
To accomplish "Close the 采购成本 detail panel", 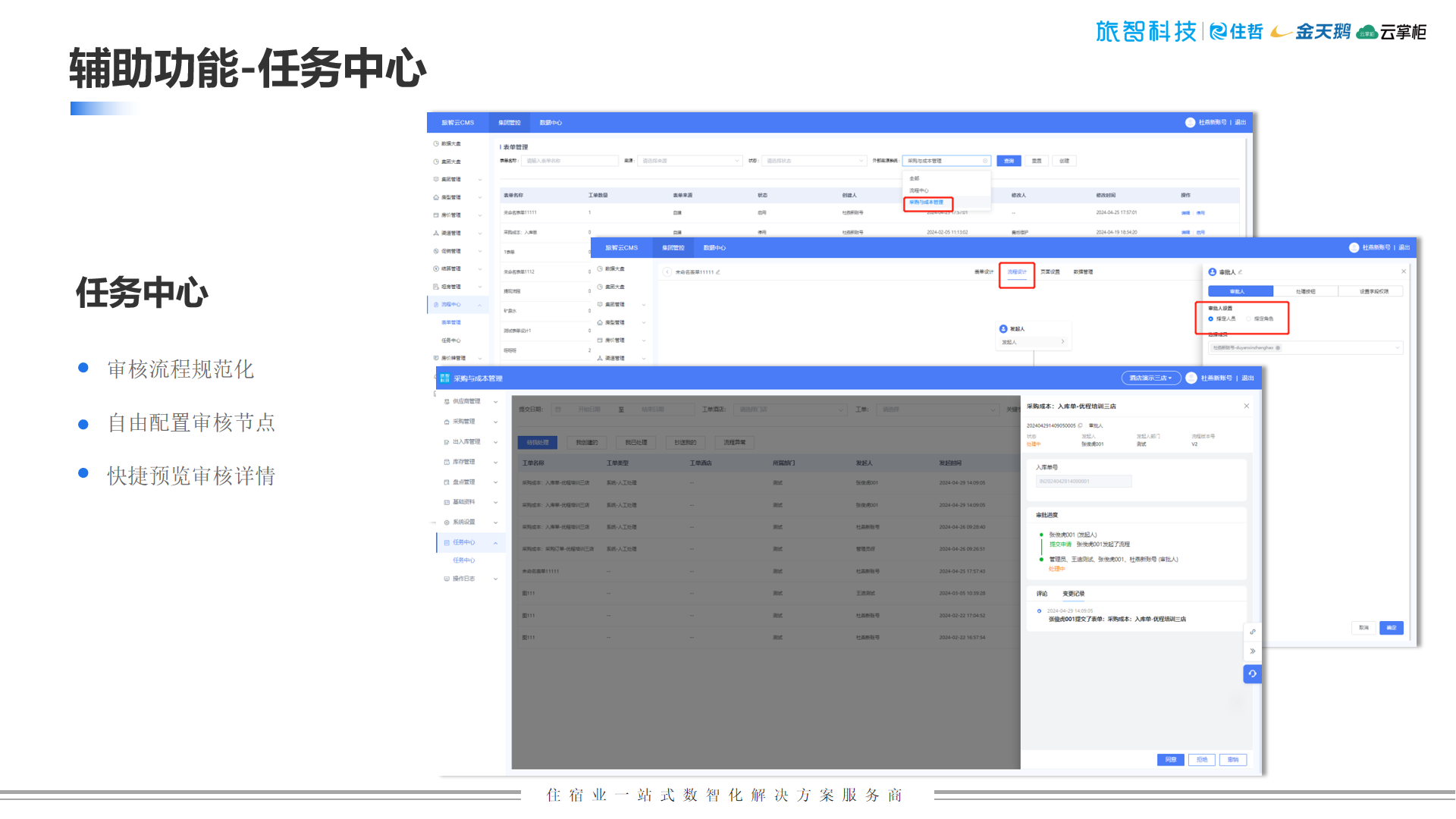I will click(1246, 406).
